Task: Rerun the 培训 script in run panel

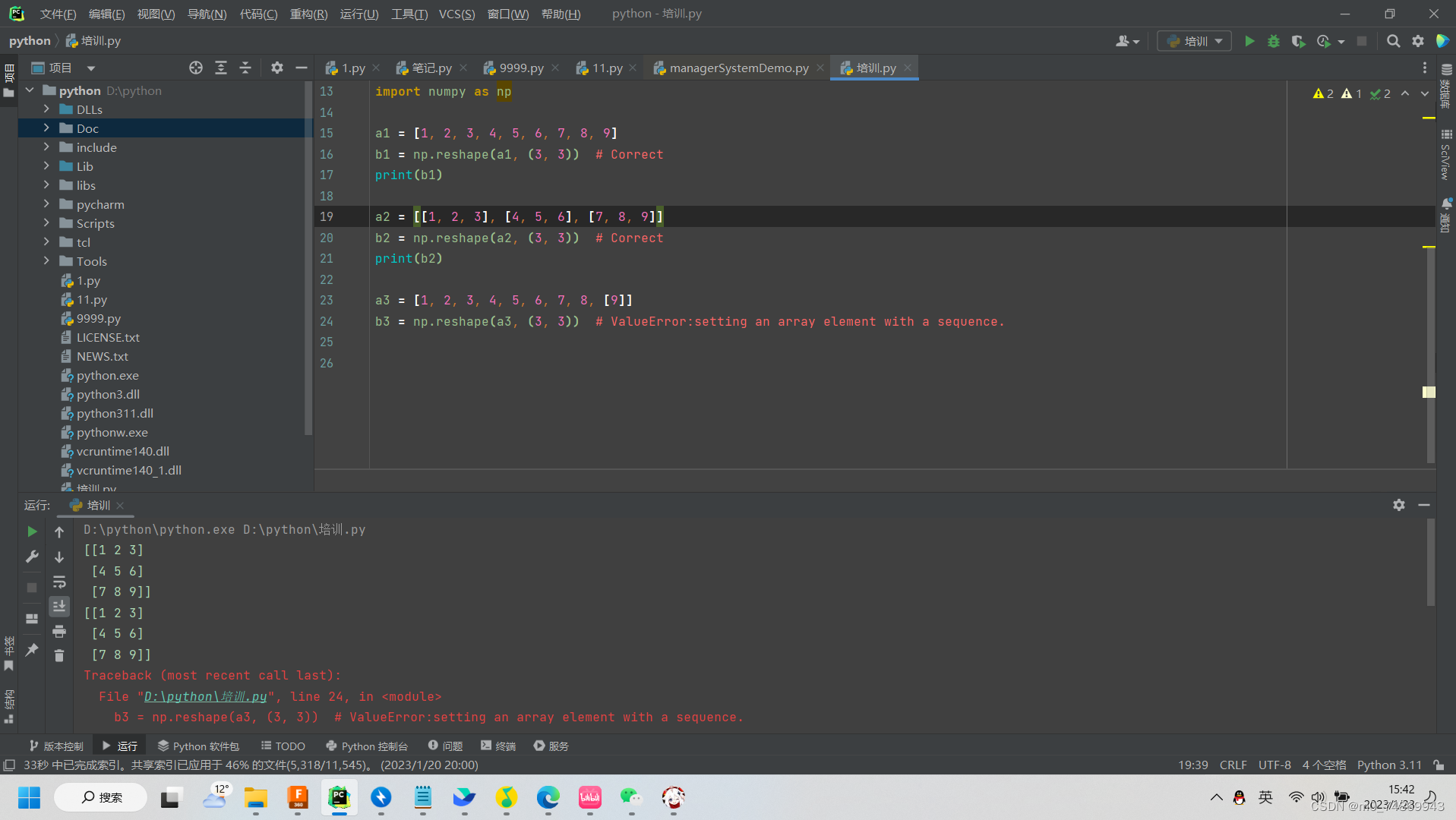Action: coord(32,531)
